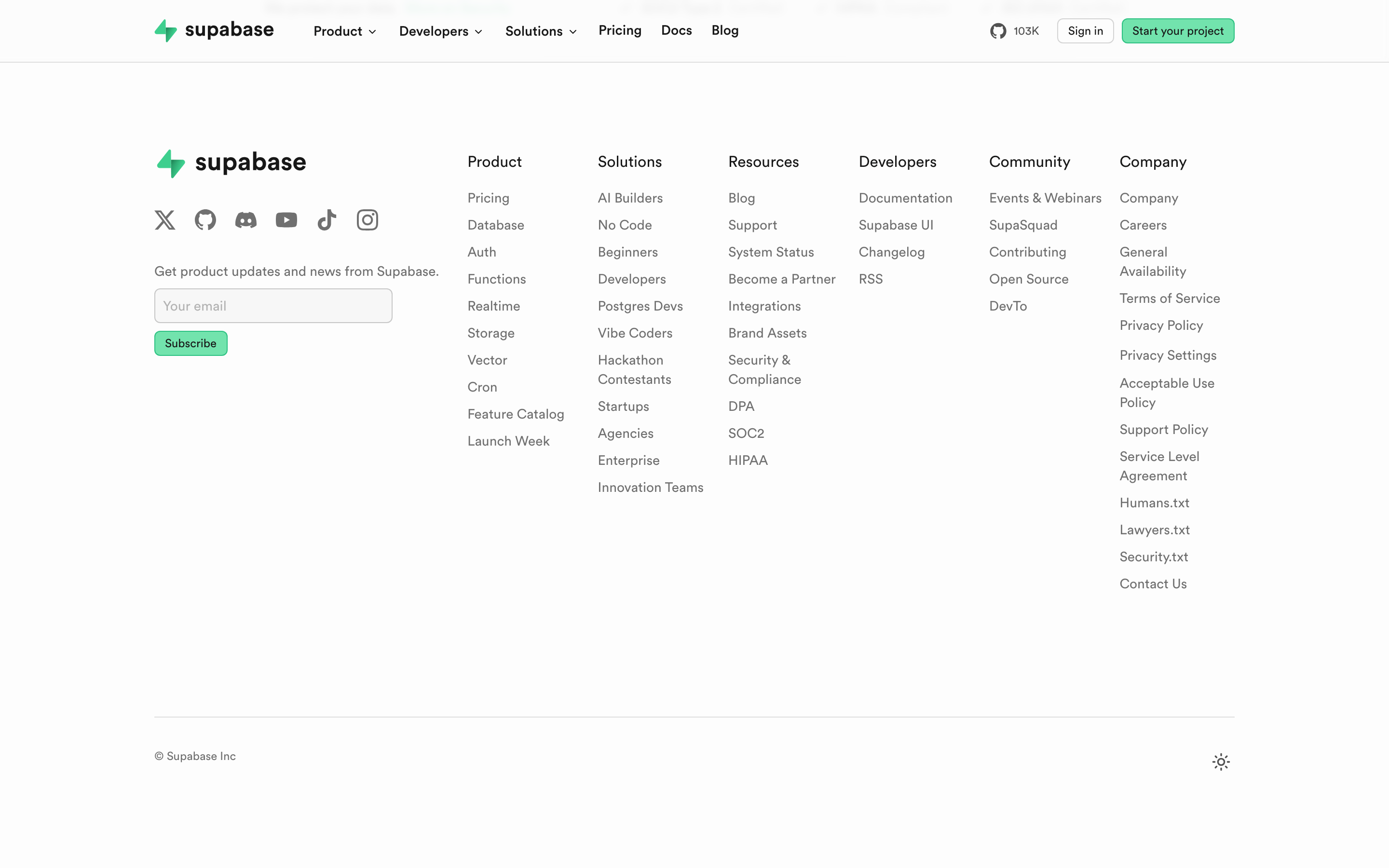Open the HIPAA footer link
This screenshot has width=1389, height=868.
[748, 461]
